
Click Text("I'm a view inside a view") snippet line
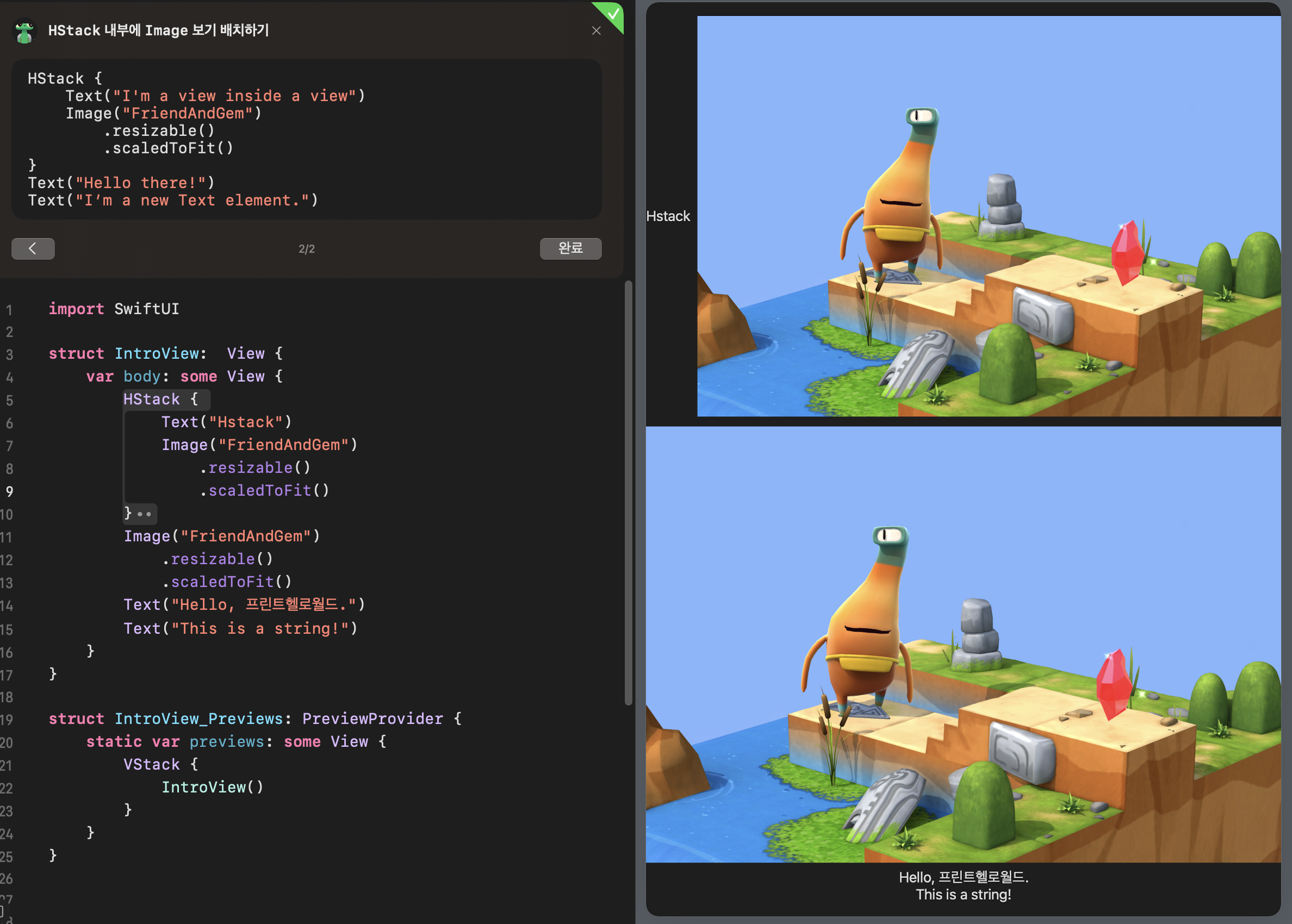(216, 96)
